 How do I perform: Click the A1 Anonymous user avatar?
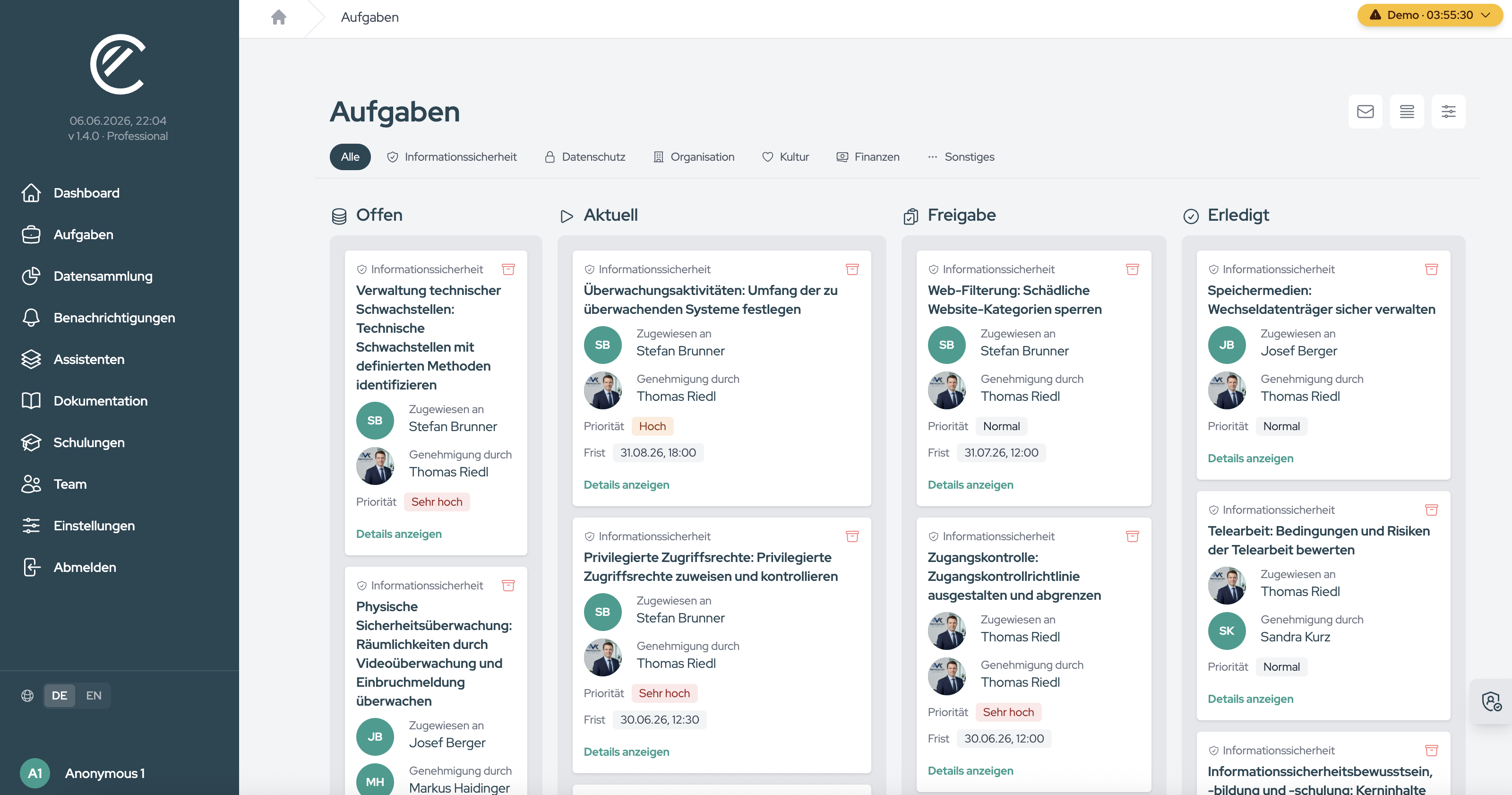(34, 773)
